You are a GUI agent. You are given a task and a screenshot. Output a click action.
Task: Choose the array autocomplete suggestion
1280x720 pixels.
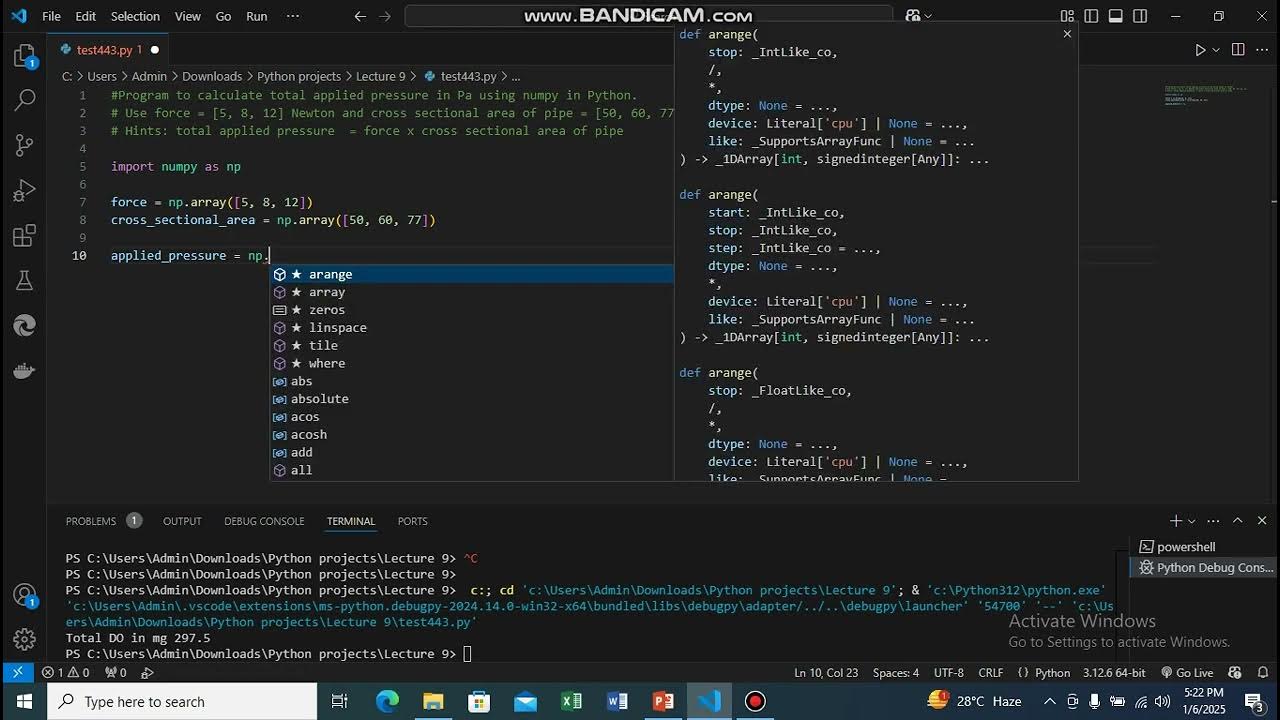472,292
